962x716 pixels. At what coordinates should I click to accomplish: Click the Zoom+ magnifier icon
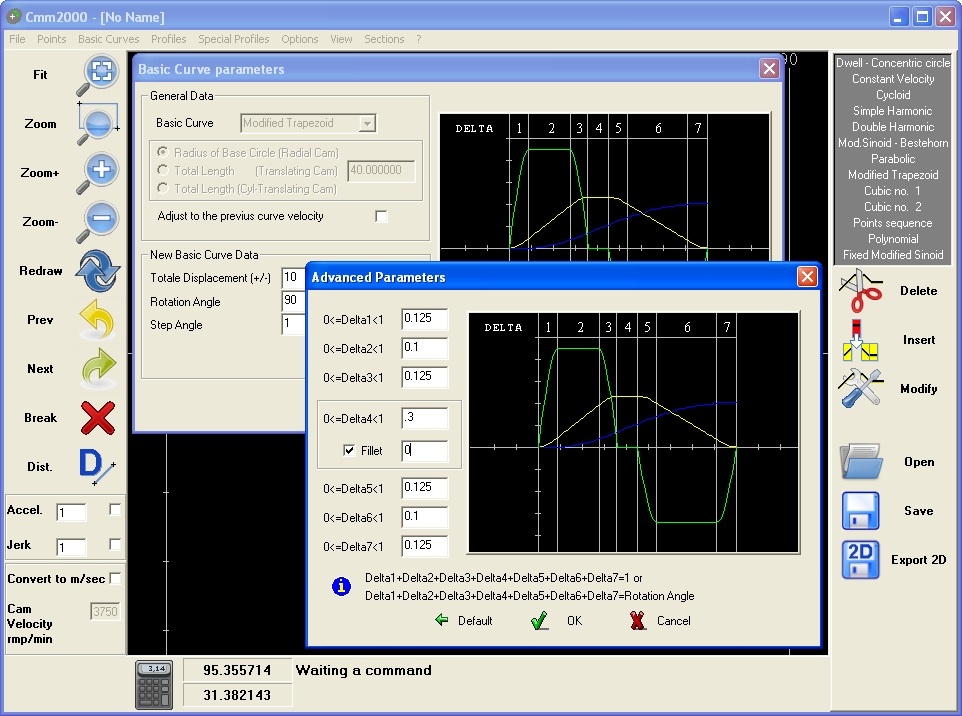click(x=98, y=173)
